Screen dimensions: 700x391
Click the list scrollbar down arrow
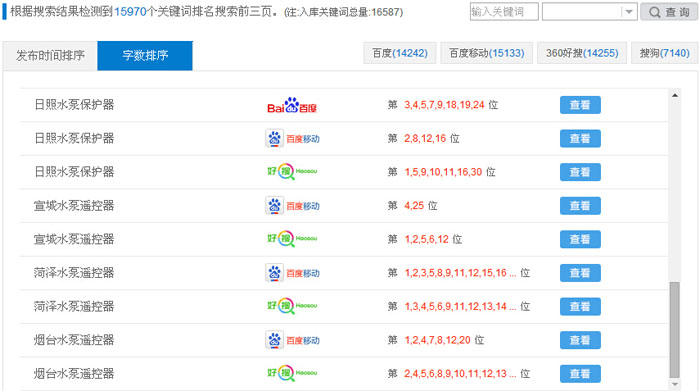[675, 384]
